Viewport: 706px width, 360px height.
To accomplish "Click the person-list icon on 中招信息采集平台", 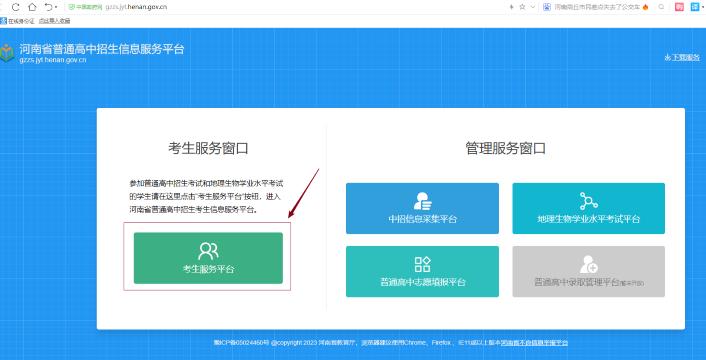I will coord(422,201).
